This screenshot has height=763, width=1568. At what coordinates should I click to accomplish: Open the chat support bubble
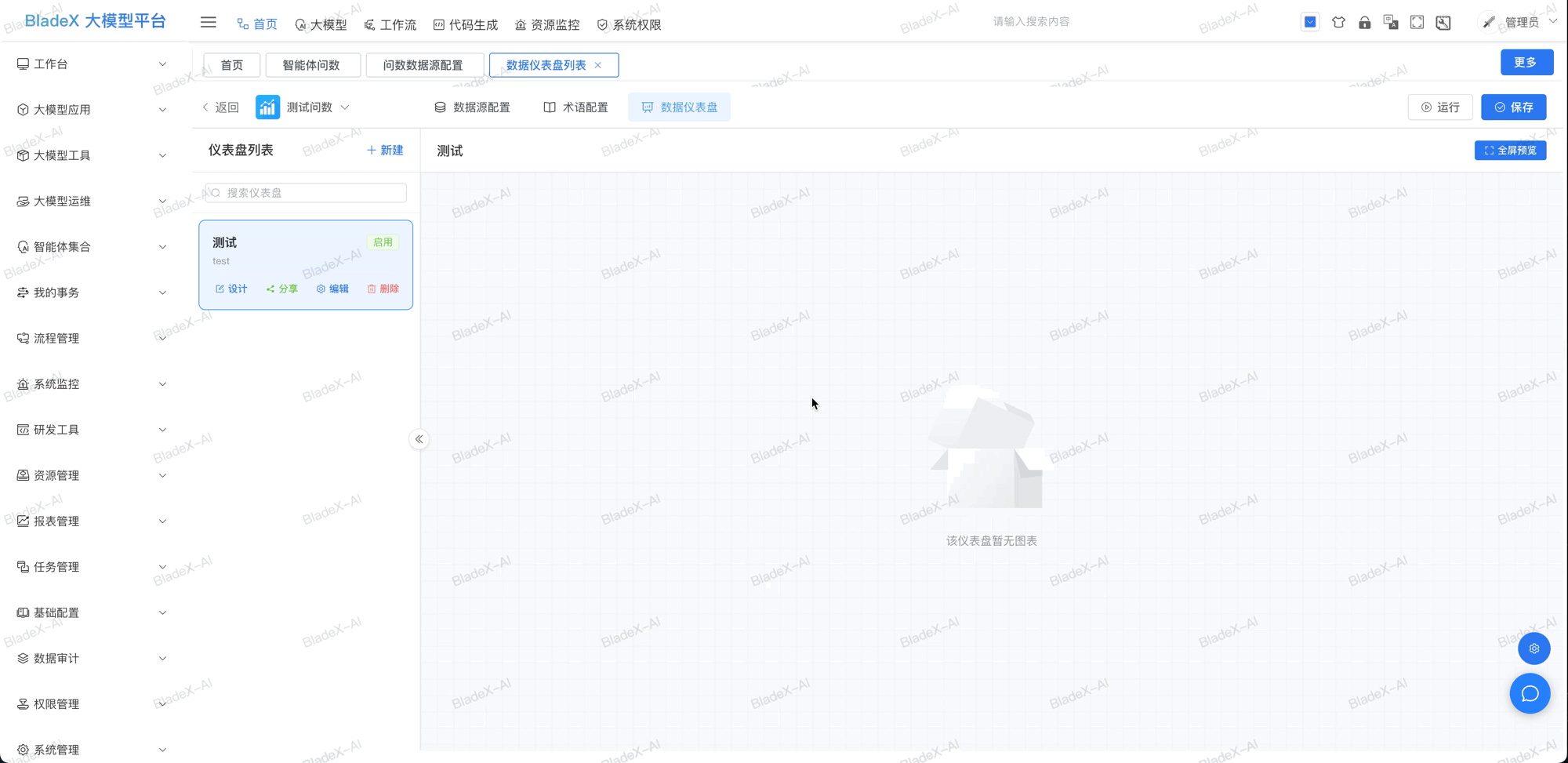click(1530, 693)
